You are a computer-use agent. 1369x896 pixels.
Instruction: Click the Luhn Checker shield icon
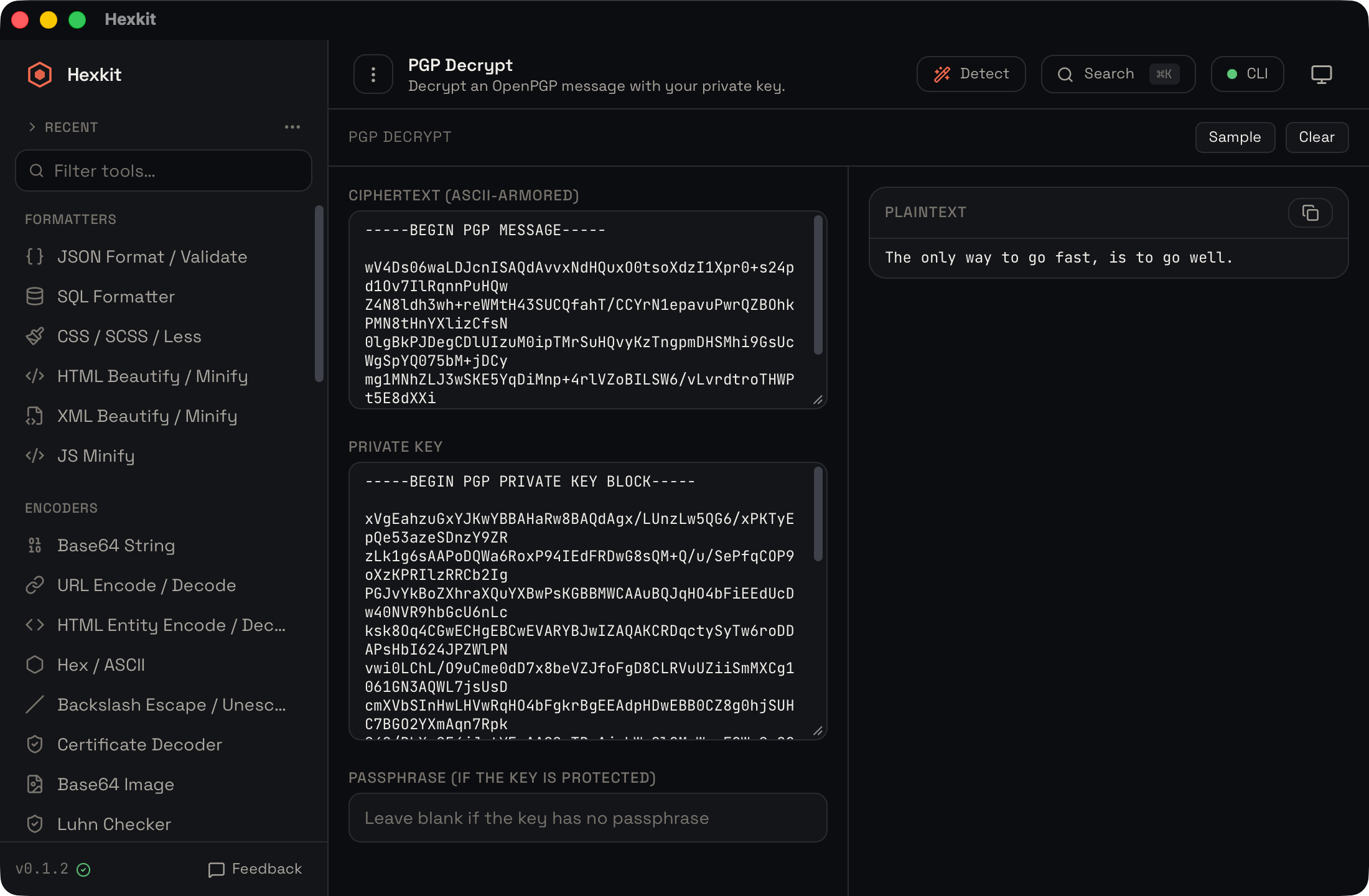pyautogui.click(x=35, y=824)
